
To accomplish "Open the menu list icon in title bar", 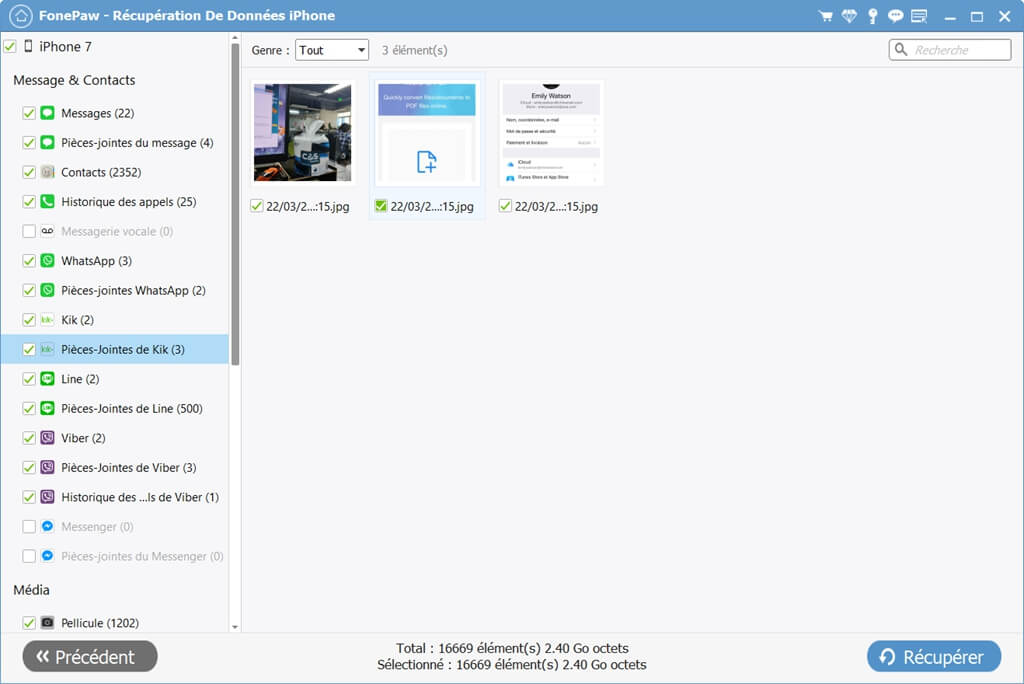I will point(919,16).
